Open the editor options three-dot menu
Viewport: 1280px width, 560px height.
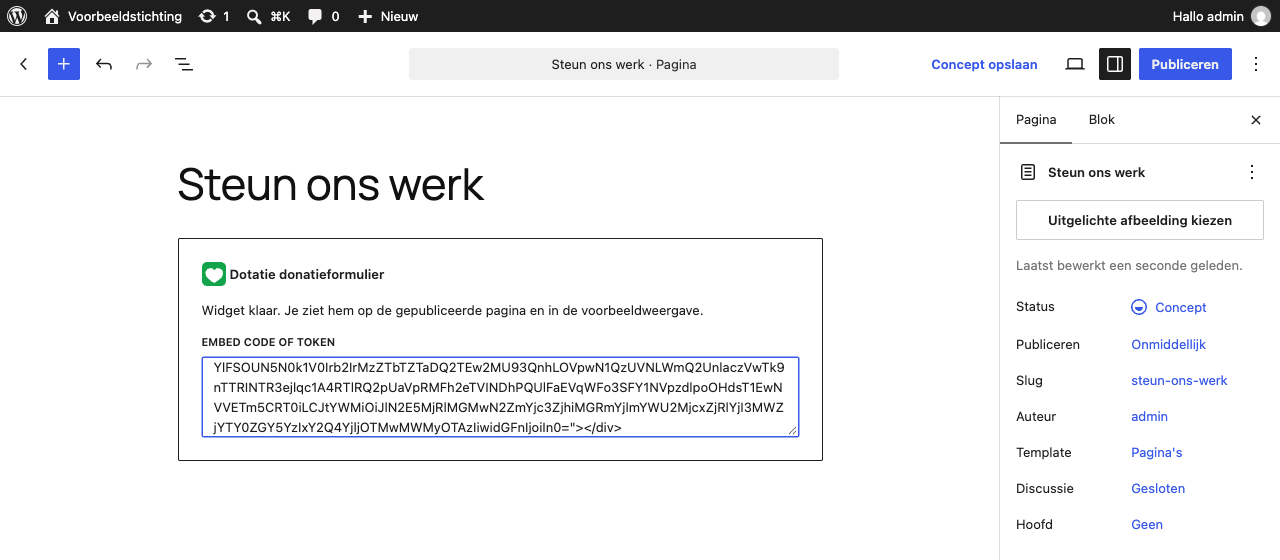[1256, 64]
